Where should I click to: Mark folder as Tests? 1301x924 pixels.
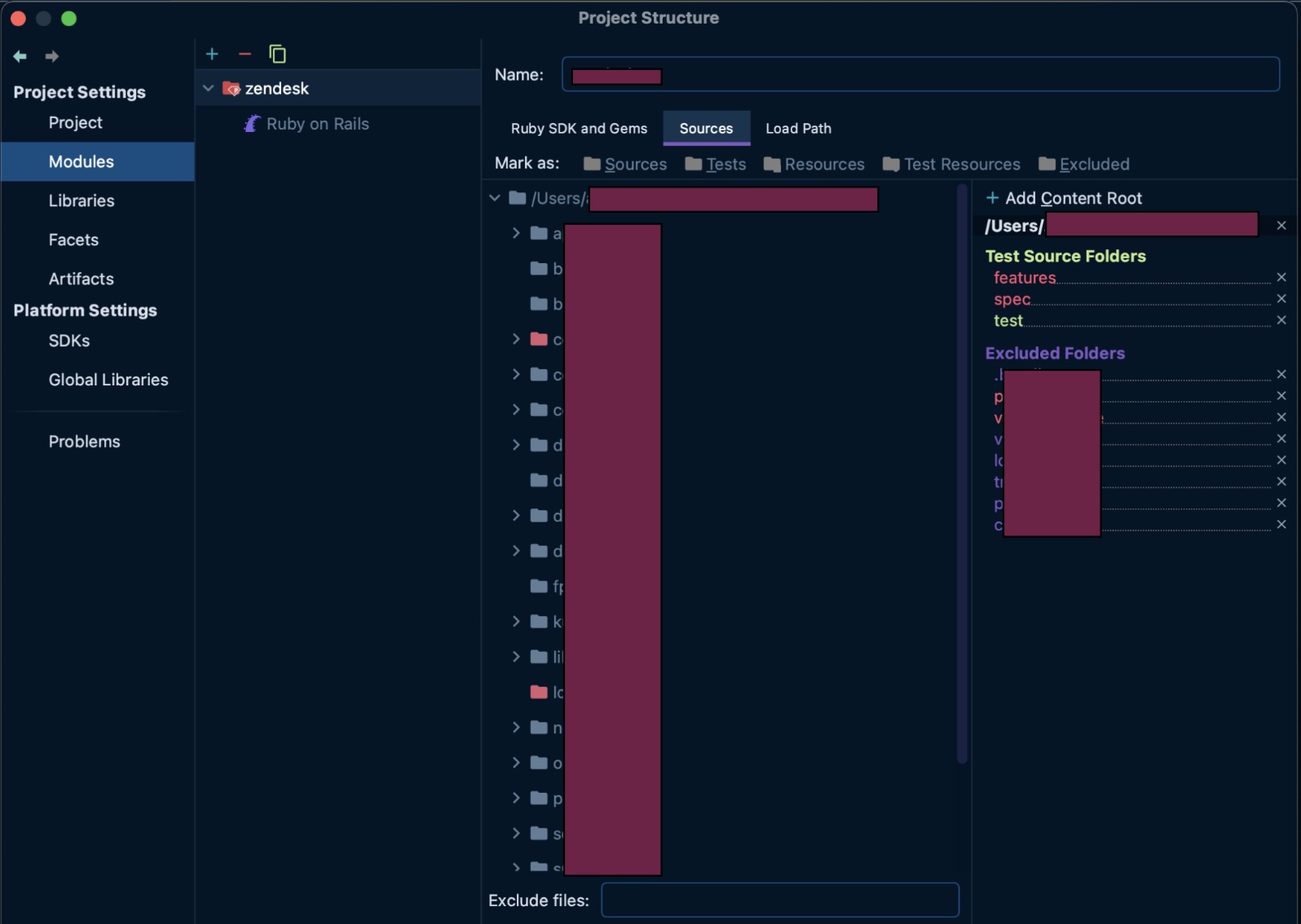[x=716, y=164]
